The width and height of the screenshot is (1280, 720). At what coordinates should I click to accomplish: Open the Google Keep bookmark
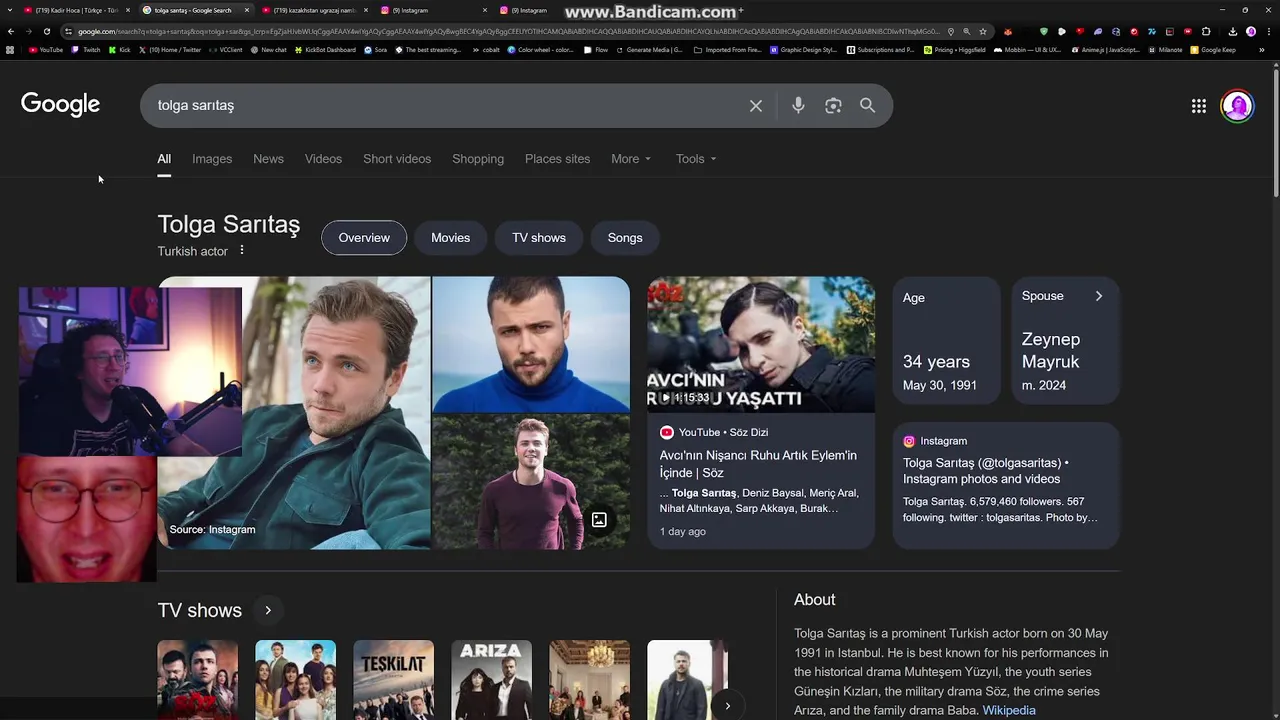[x=1213, y=49]
